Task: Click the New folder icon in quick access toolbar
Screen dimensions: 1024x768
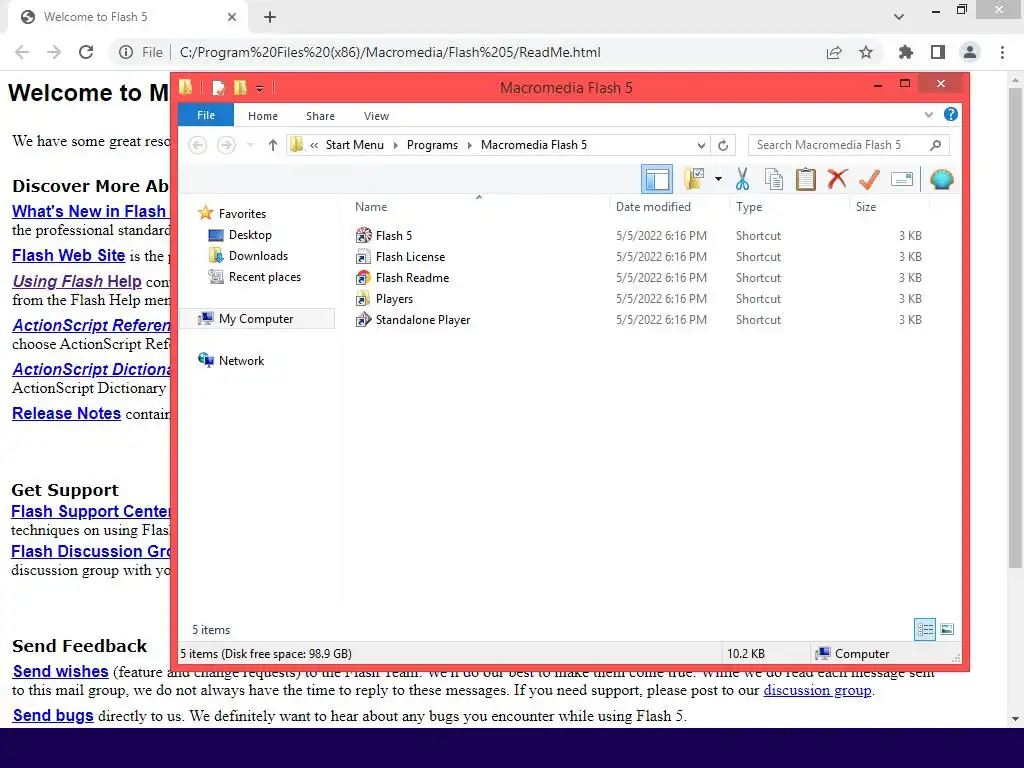Action: 240,88
